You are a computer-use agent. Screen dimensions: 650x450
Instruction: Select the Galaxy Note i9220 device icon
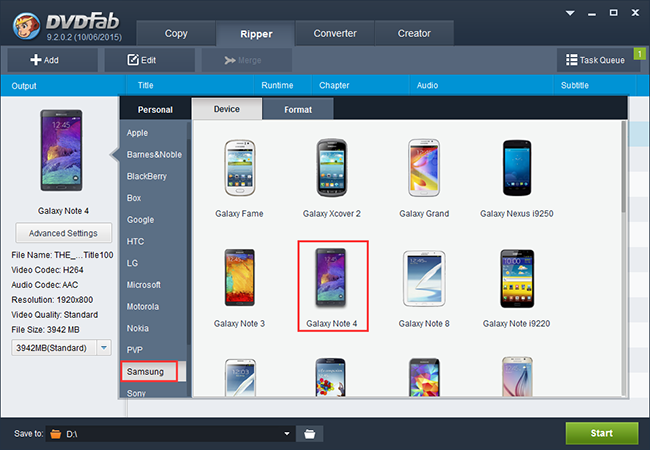pos(517,278)
